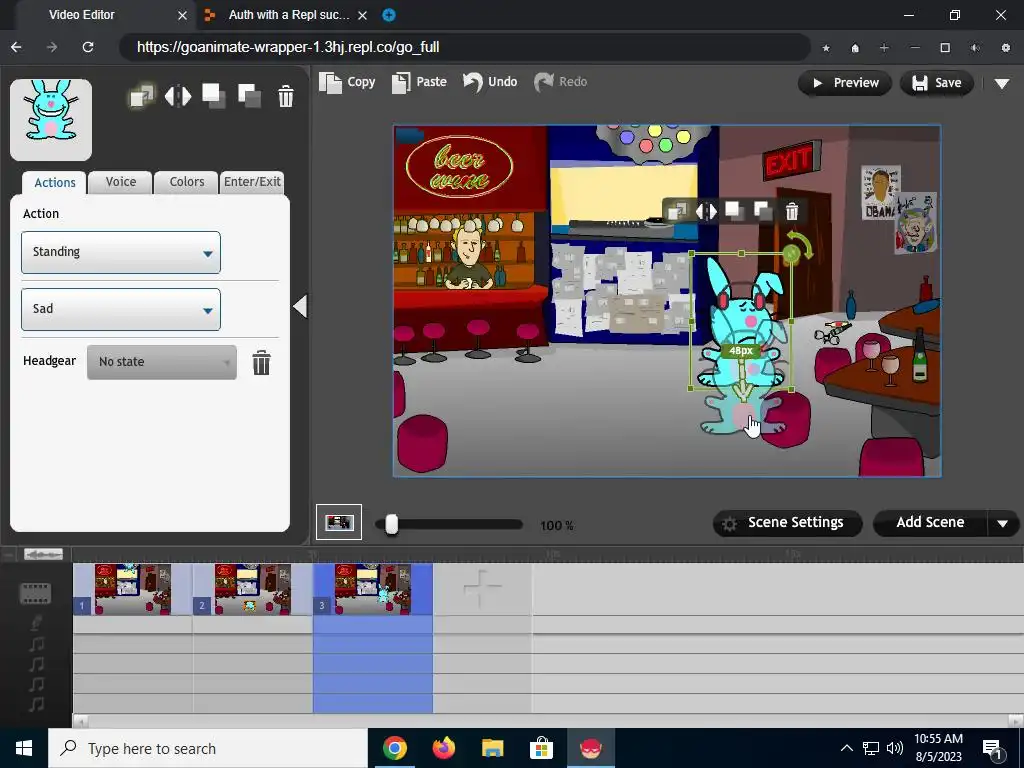Click the film strip track icon
The height and width of the screenshot is (768, 1024).
[35, 593]
